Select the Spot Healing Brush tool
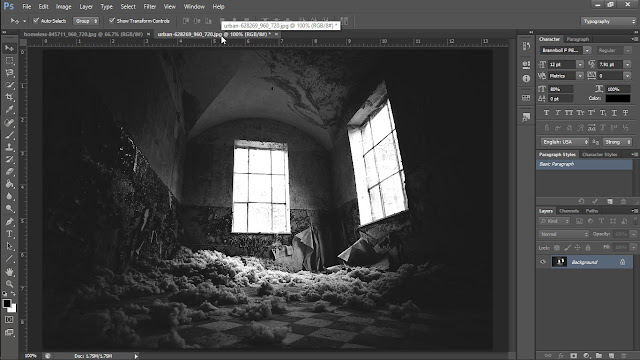640x360 pixels. 9,122
